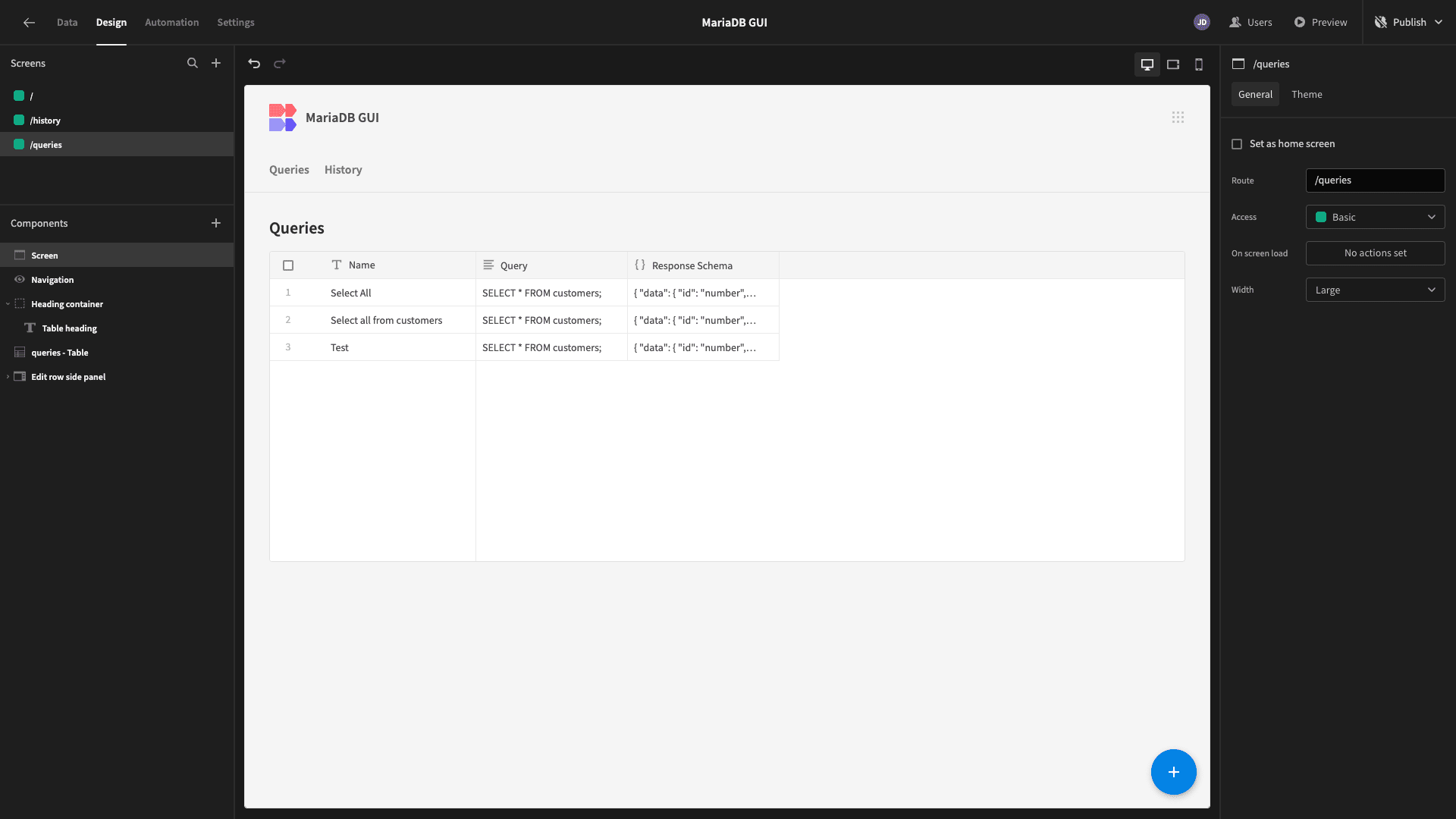The image size is (1456, 819).
Task: Click the blue add row button
Action: [1174, 772]
